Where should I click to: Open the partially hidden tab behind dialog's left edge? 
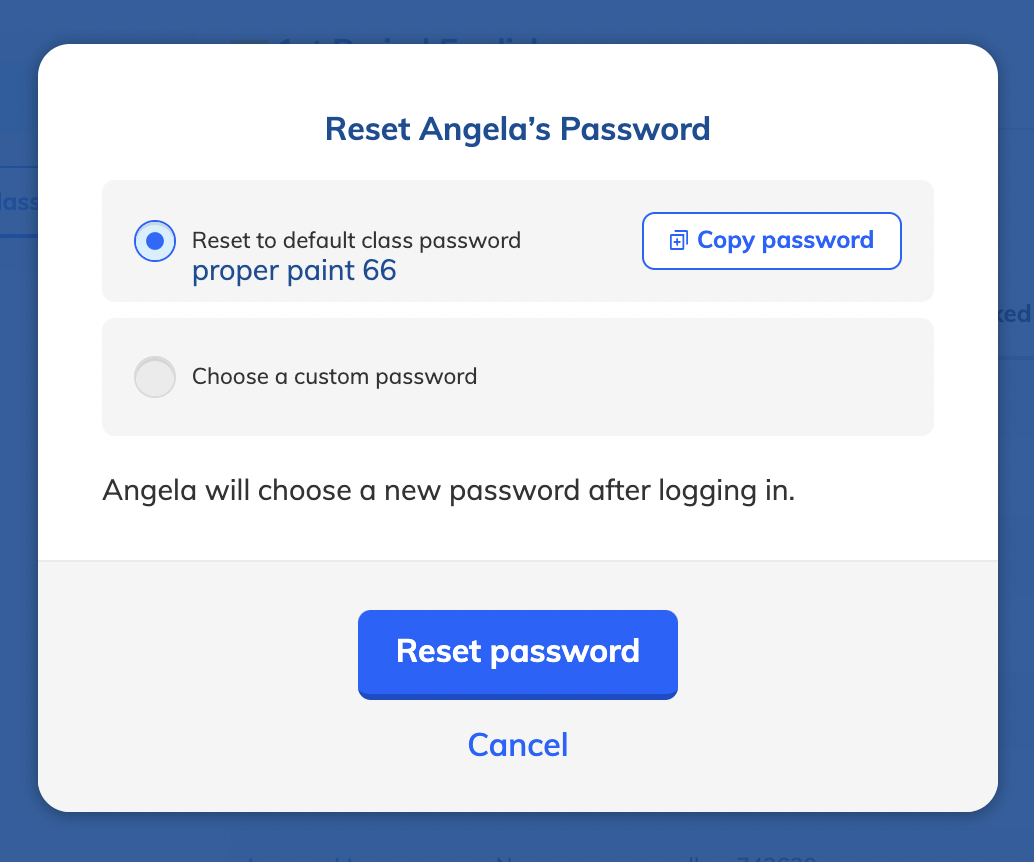pyautogui.click(x=18, y=202)
